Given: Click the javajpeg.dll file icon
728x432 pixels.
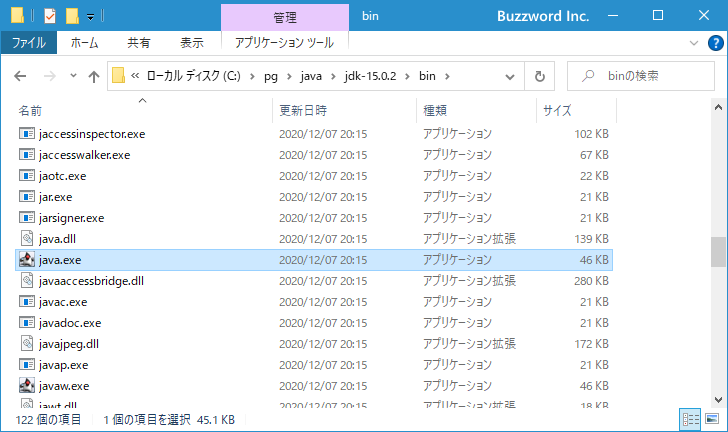Looking at the screenshot, I should tap(27, 343).
